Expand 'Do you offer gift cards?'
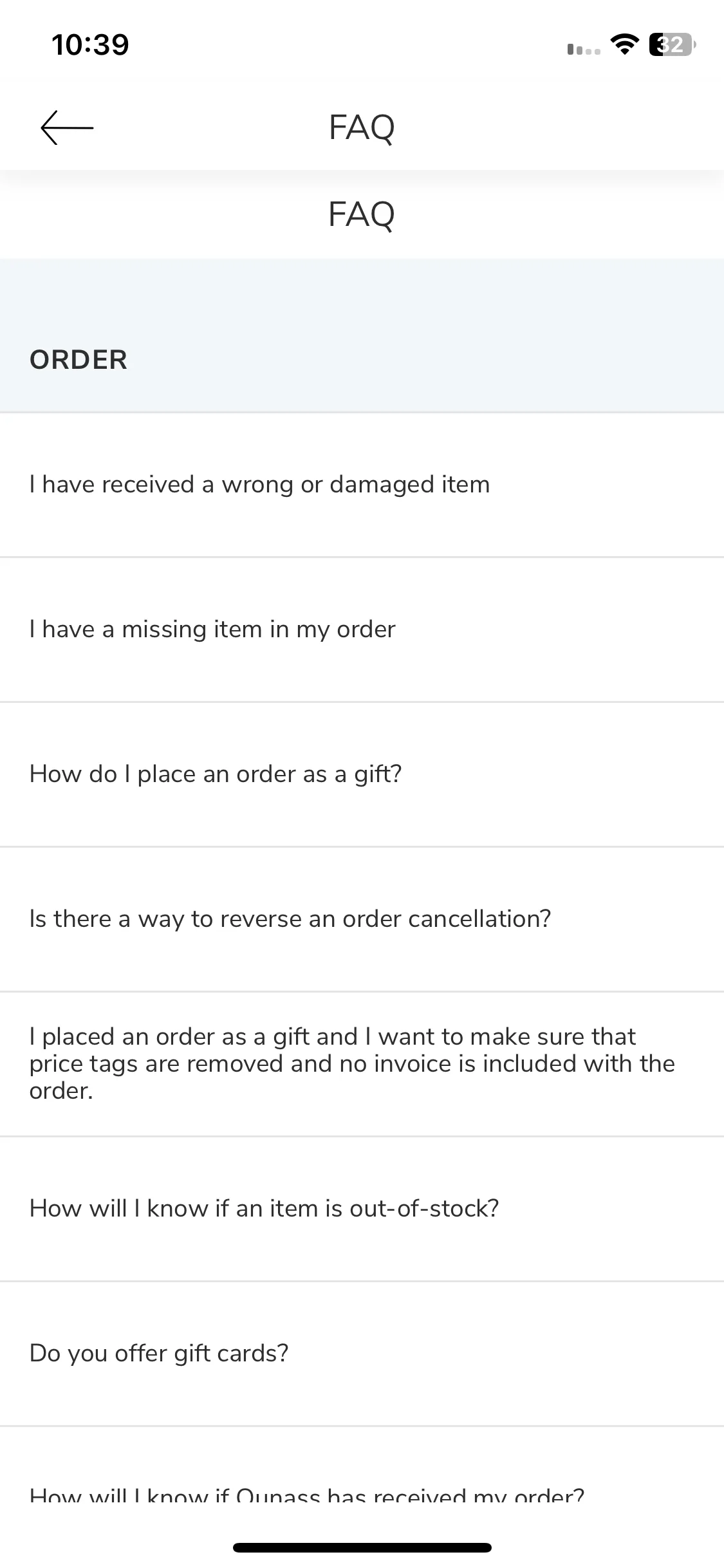724x1568 pixels. click(x=362, y=1354)
